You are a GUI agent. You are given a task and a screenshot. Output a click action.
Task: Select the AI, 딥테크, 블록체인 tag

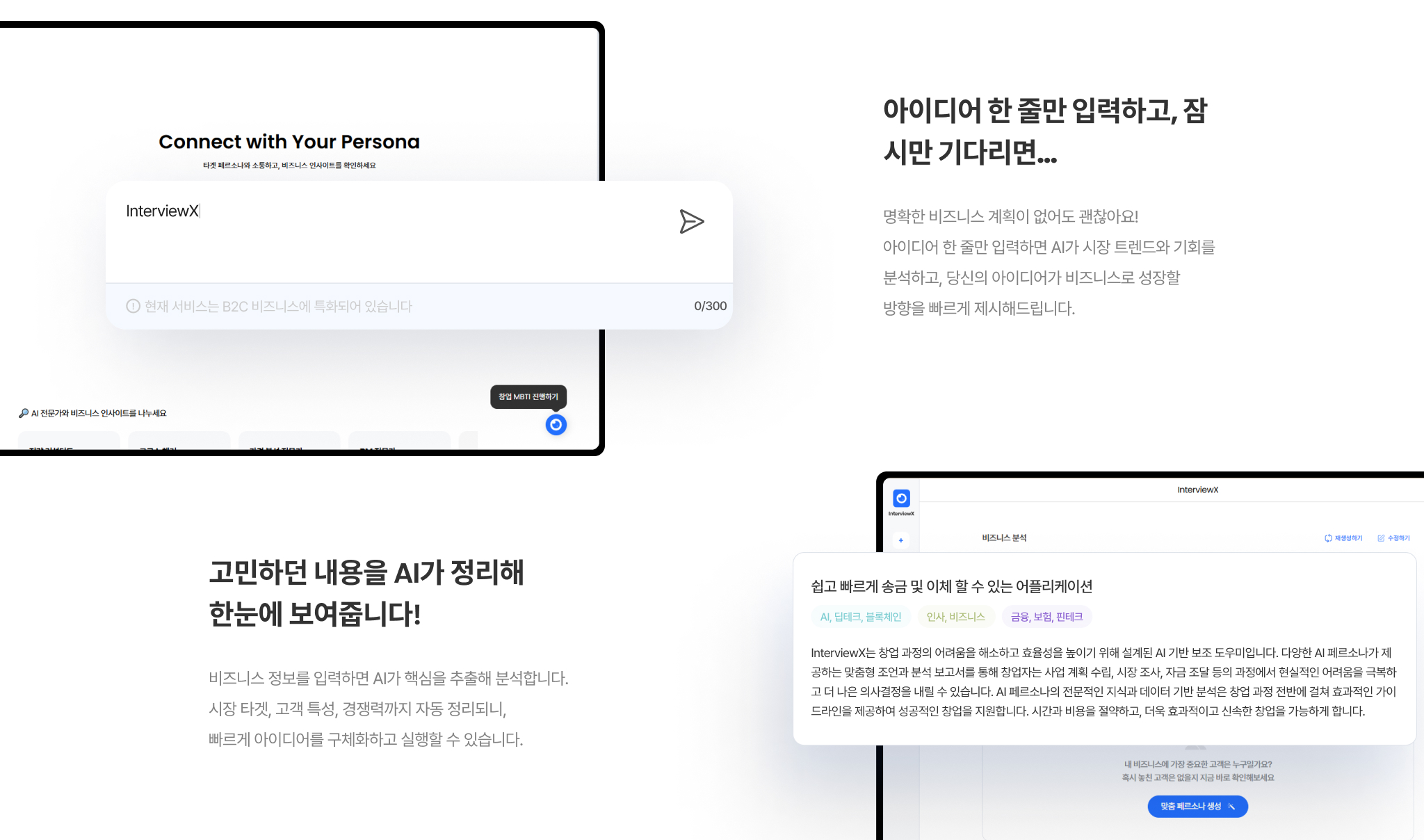pyautogui.click(x=860, y=617)
